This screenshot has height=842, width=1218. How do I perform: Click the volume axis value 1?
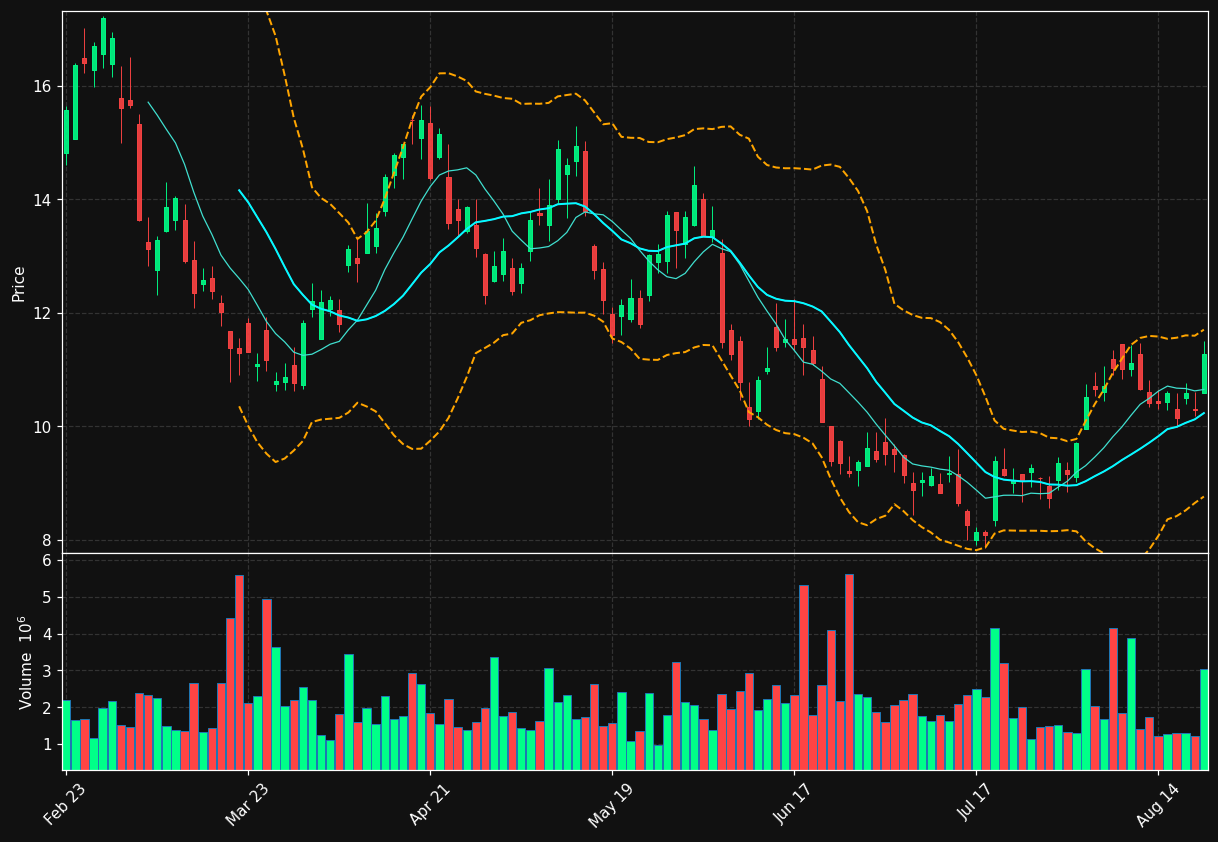coord(47,745)
